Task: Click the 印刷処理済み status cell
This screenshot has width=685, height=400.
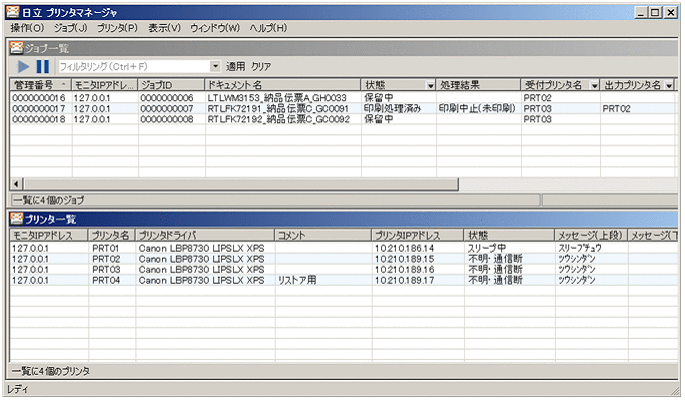Action: (392, 108)
